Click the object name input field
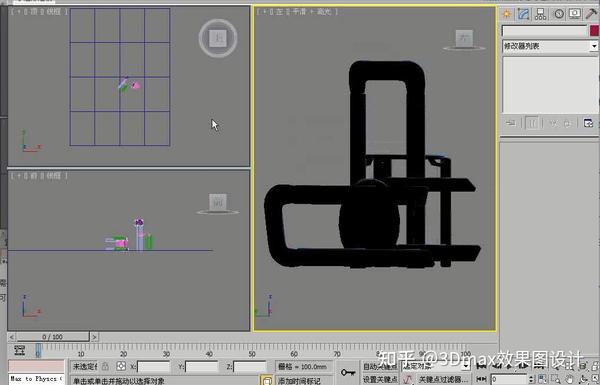The height and width of the screenshot is (385, 600). point(545,31)
